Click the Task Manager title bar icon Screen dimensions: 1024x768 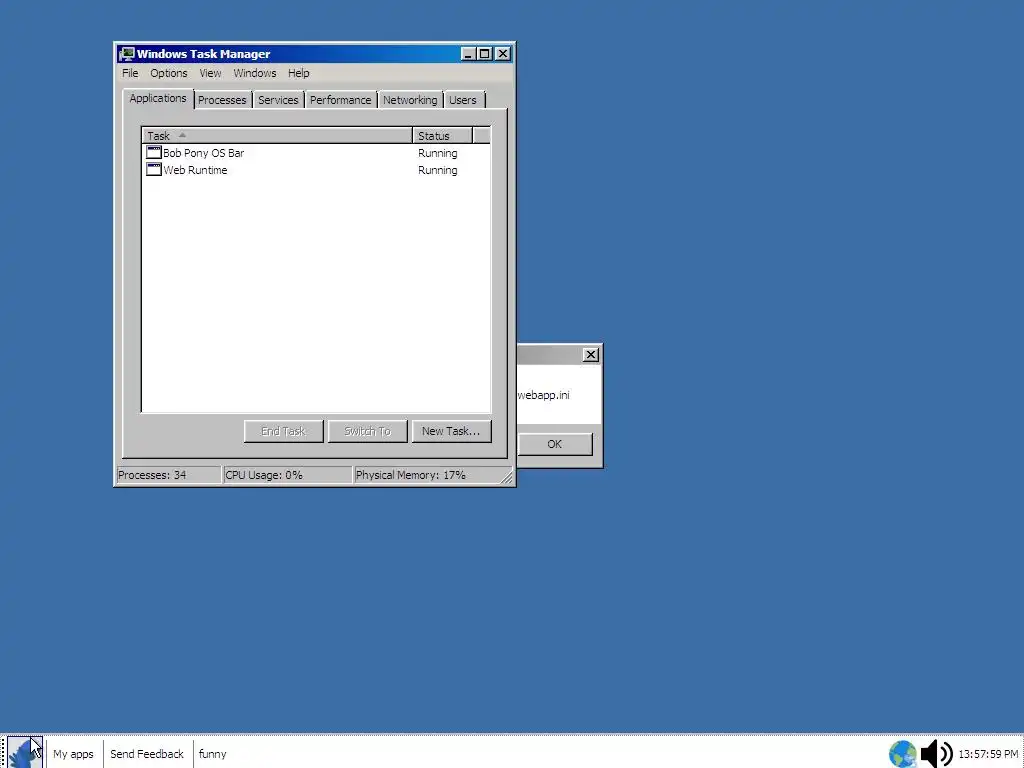[127, 54]
